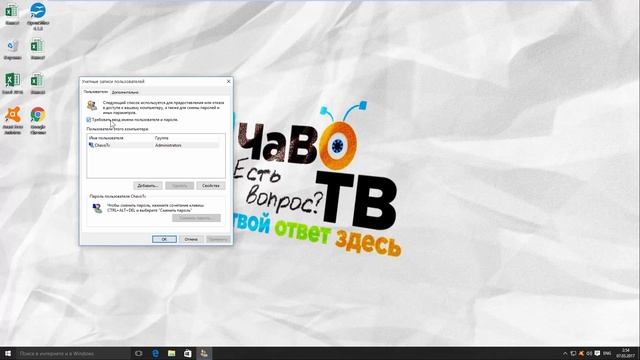Confirm the dialog with OK
The image size is (640, 360).
pos(164,239)
